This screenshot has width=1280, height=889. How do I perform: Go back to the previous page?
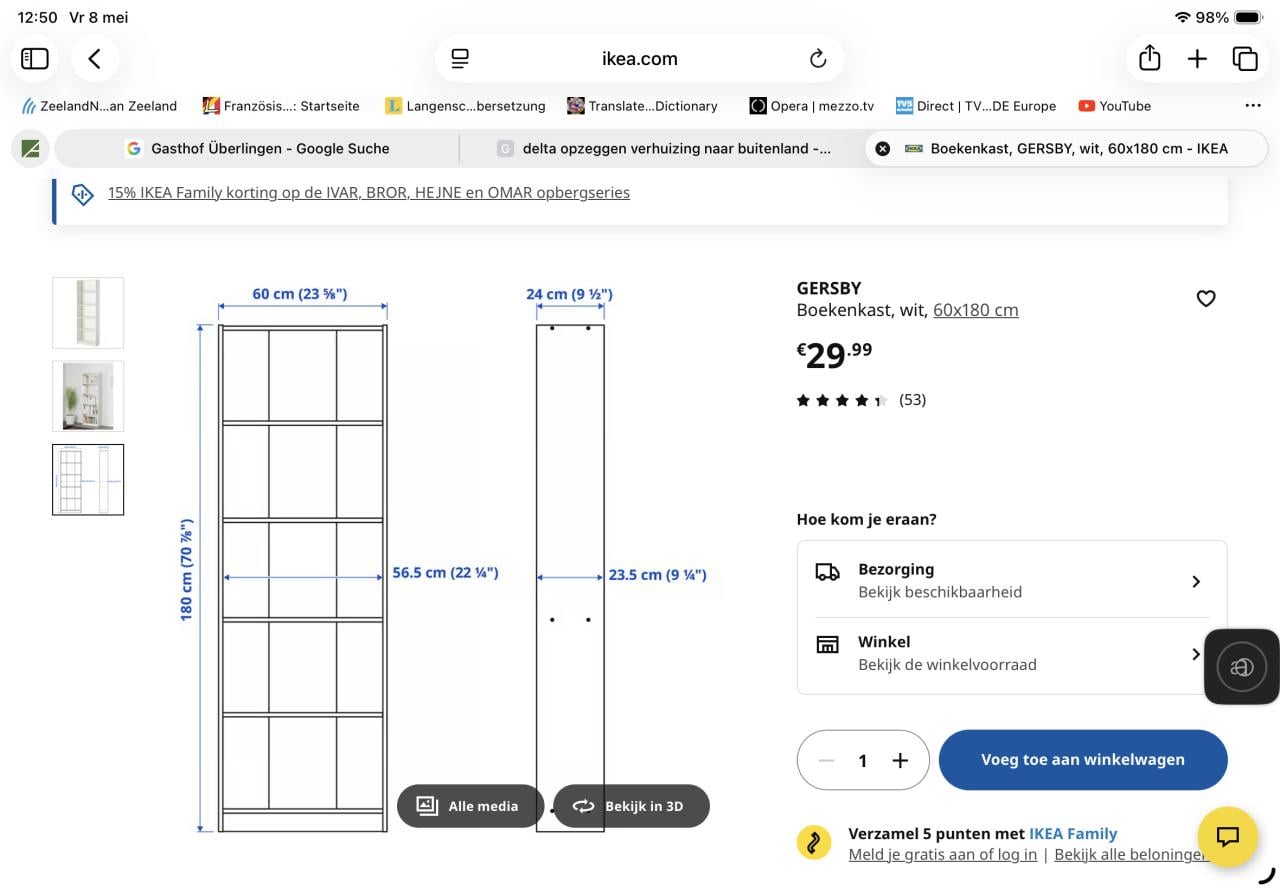95,59
